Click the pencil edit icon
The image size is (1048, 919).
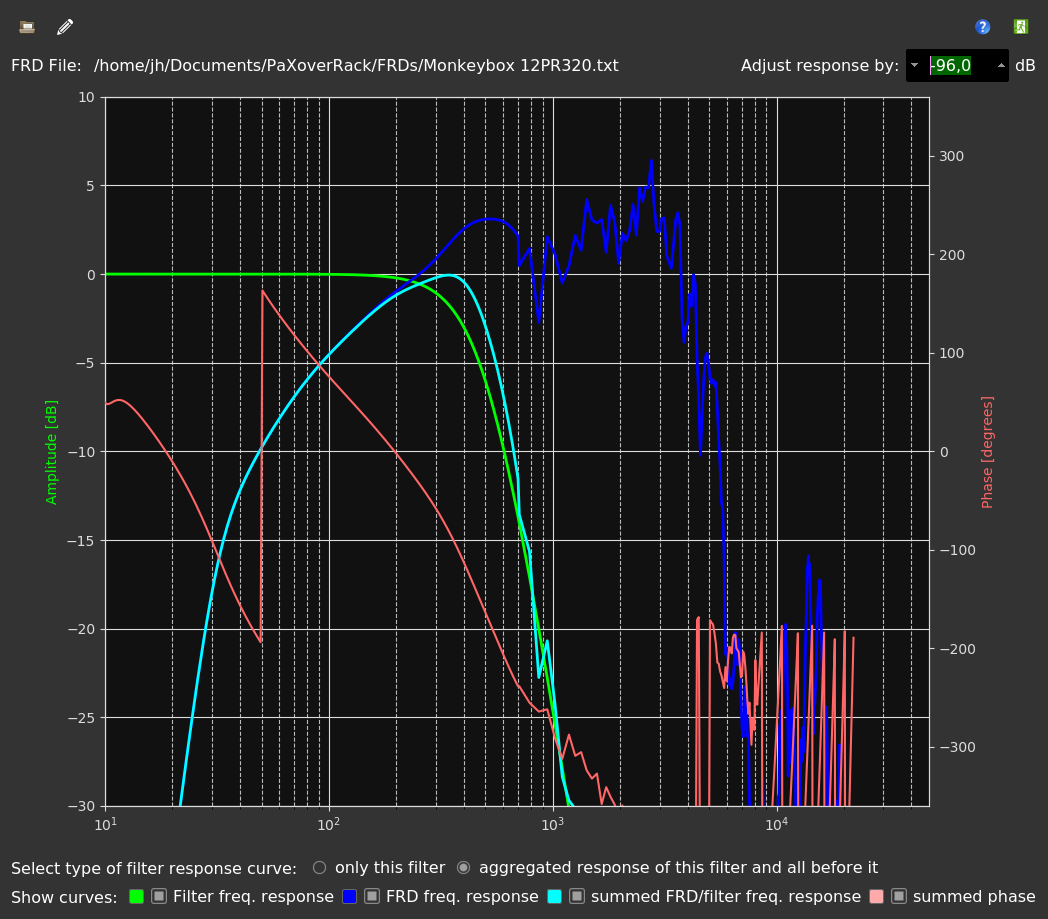[x=65, y=27]
